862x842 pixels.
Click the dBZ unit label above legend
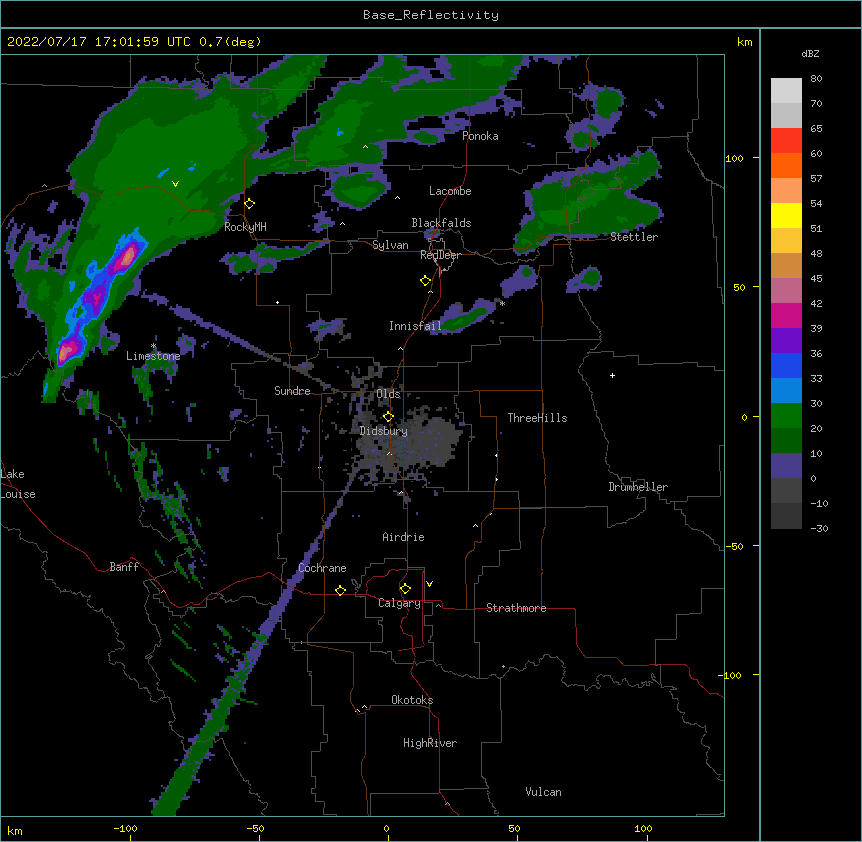810,53
